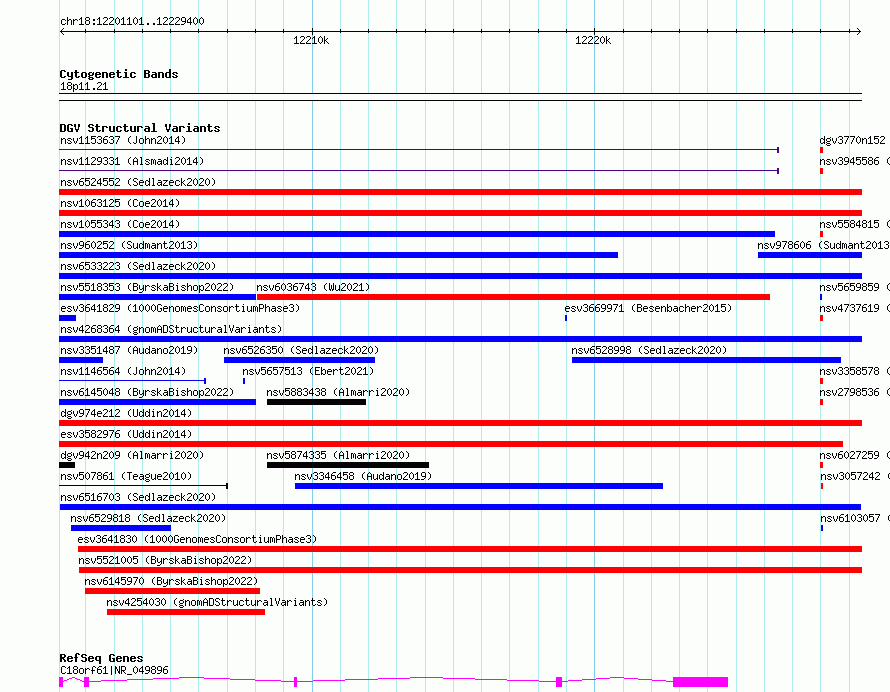Click the nsv1129331 (Alsmadi2014) variant label
This screenshot has height=692, width=890.
[132, 161]
